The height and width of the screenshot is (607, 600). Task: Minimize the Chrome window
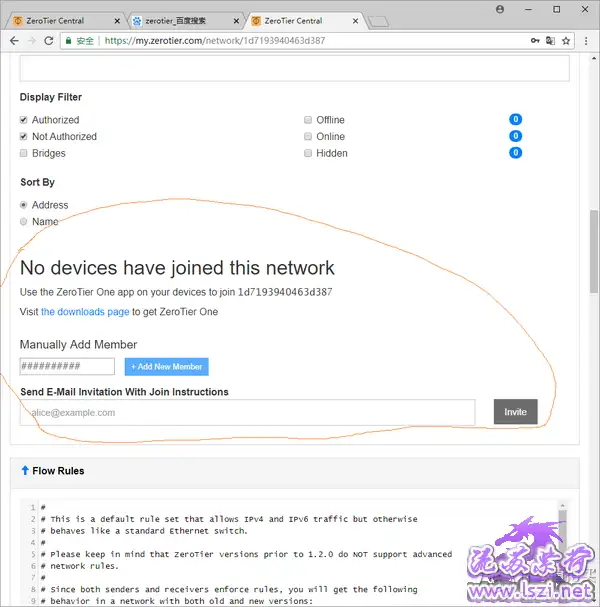pyautogui.click(x=528, y=9)
